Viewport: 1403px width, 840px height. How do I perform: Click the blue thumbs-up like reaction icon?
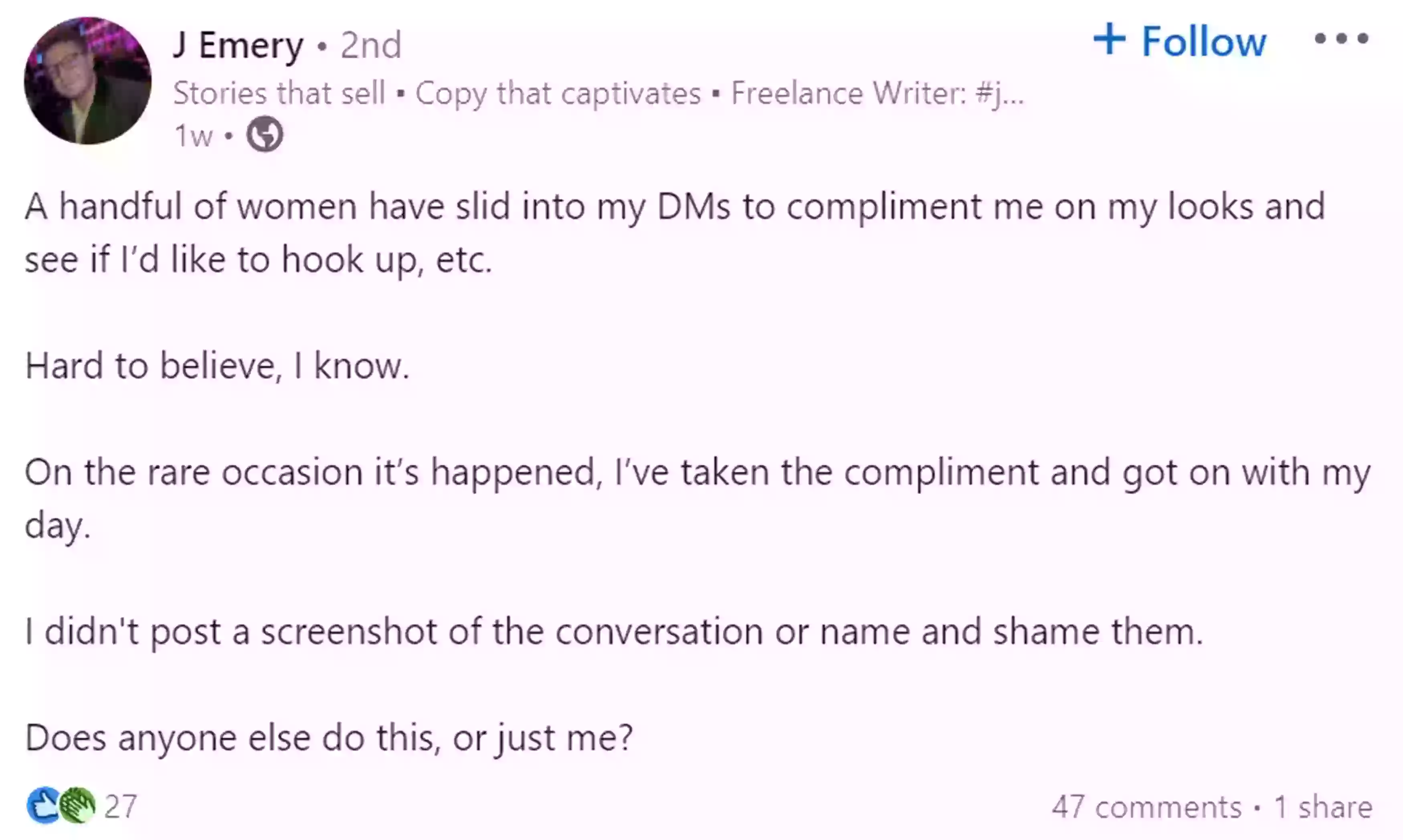44,805
